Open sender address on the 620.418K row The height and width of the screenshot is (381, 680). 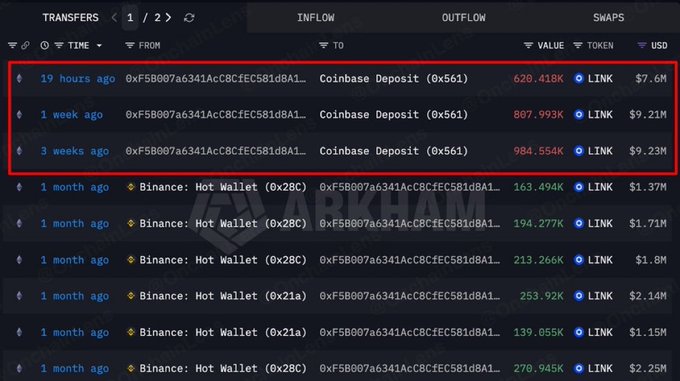click(216, 78)
